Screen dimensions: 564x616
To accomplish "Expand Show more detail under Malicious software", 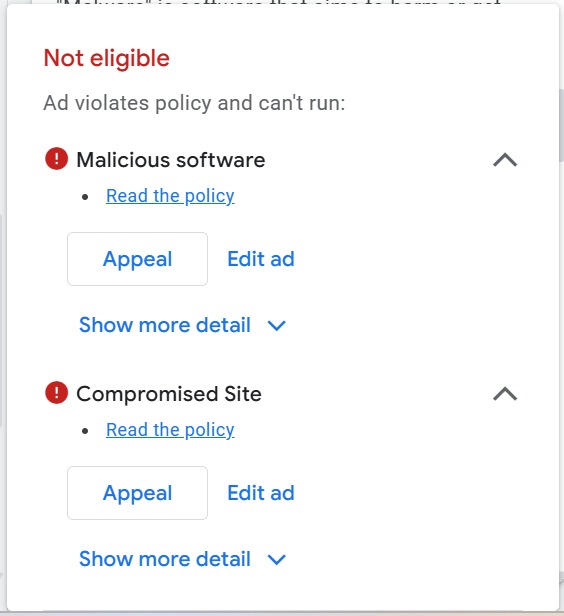I will (183, 325).
